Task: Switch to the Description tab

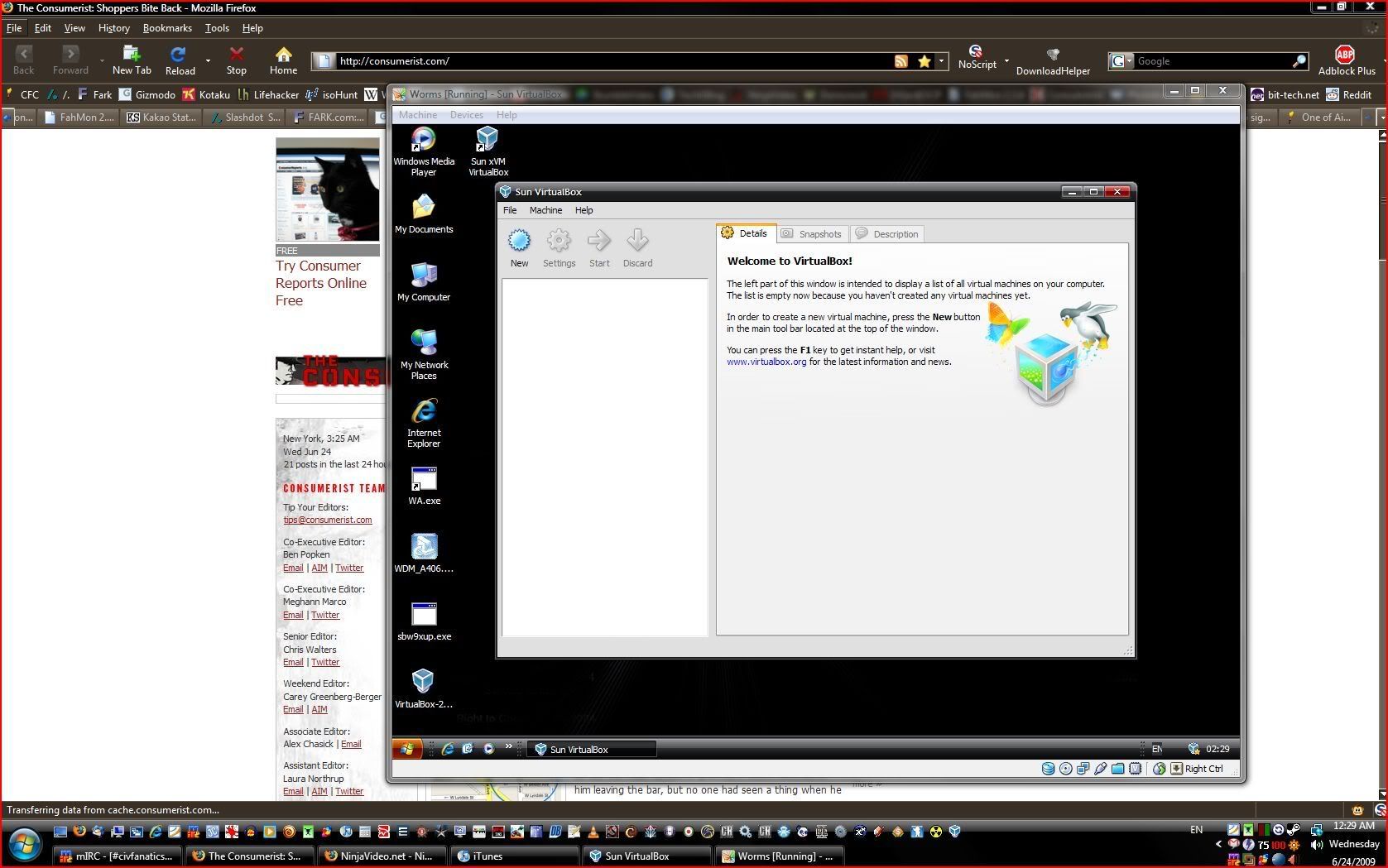Action: (x=886, y=234)
